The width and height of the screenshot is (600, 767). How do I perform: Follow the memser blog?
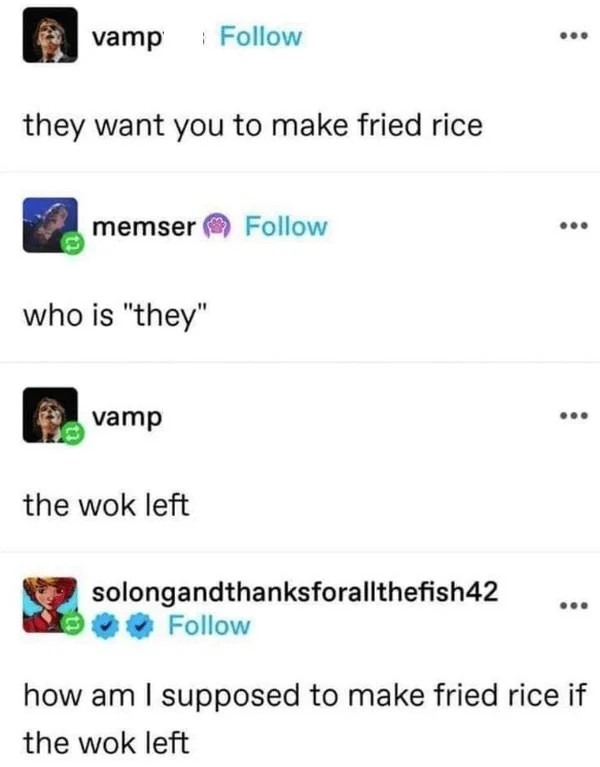(x=286, y=226)
